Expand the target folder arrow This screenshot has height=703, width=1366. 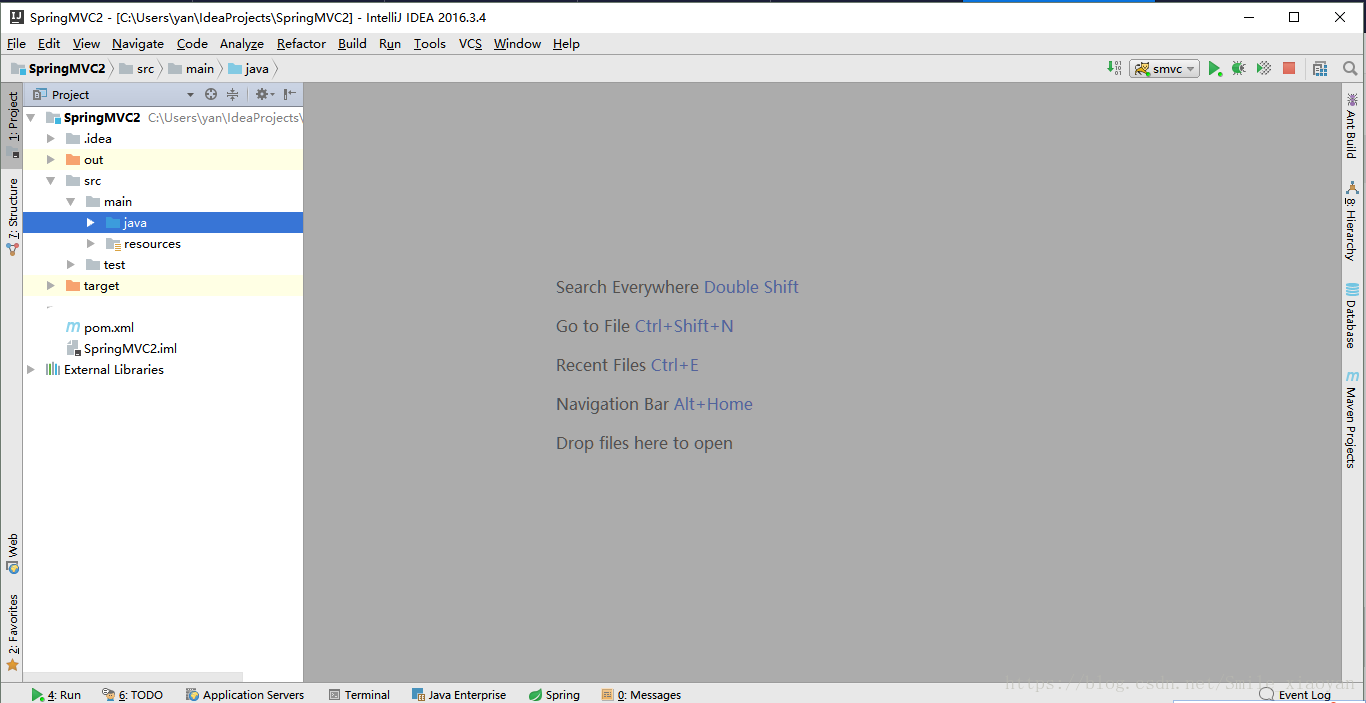click(51, 286)
